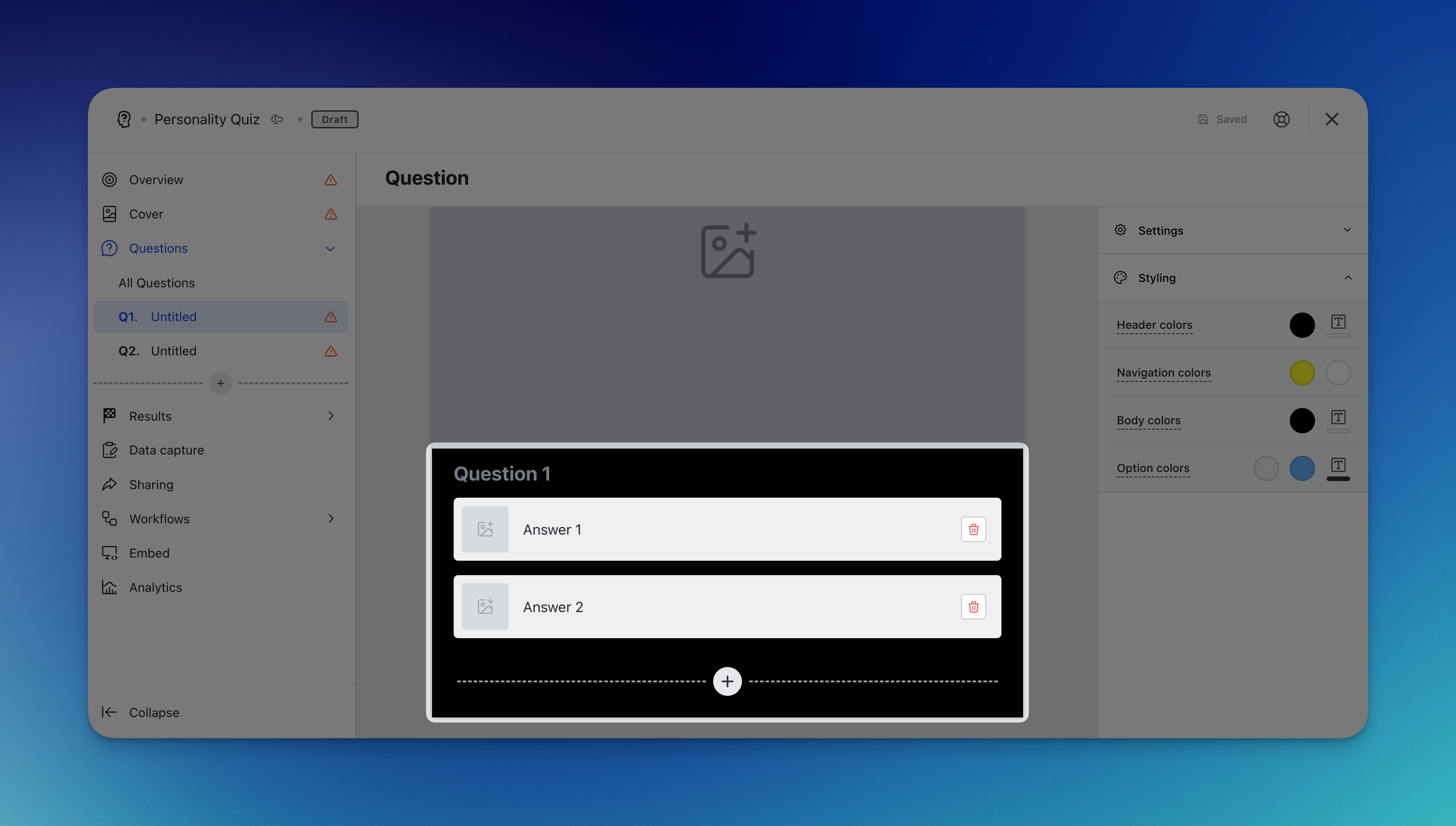The image size is (1456, 826).
Task: Rename the quiz via edit icon
Action: click(277, 119)
